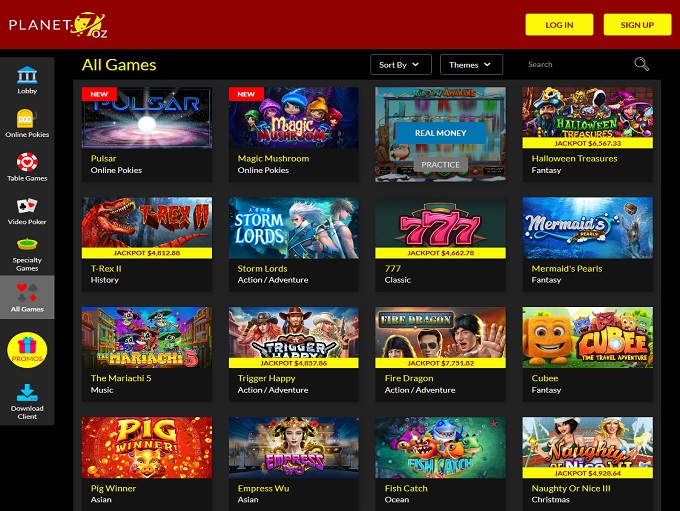Screen dimensions: 680x511
Task: Choose the Video Poker cards icon
Action: point(27,206)
